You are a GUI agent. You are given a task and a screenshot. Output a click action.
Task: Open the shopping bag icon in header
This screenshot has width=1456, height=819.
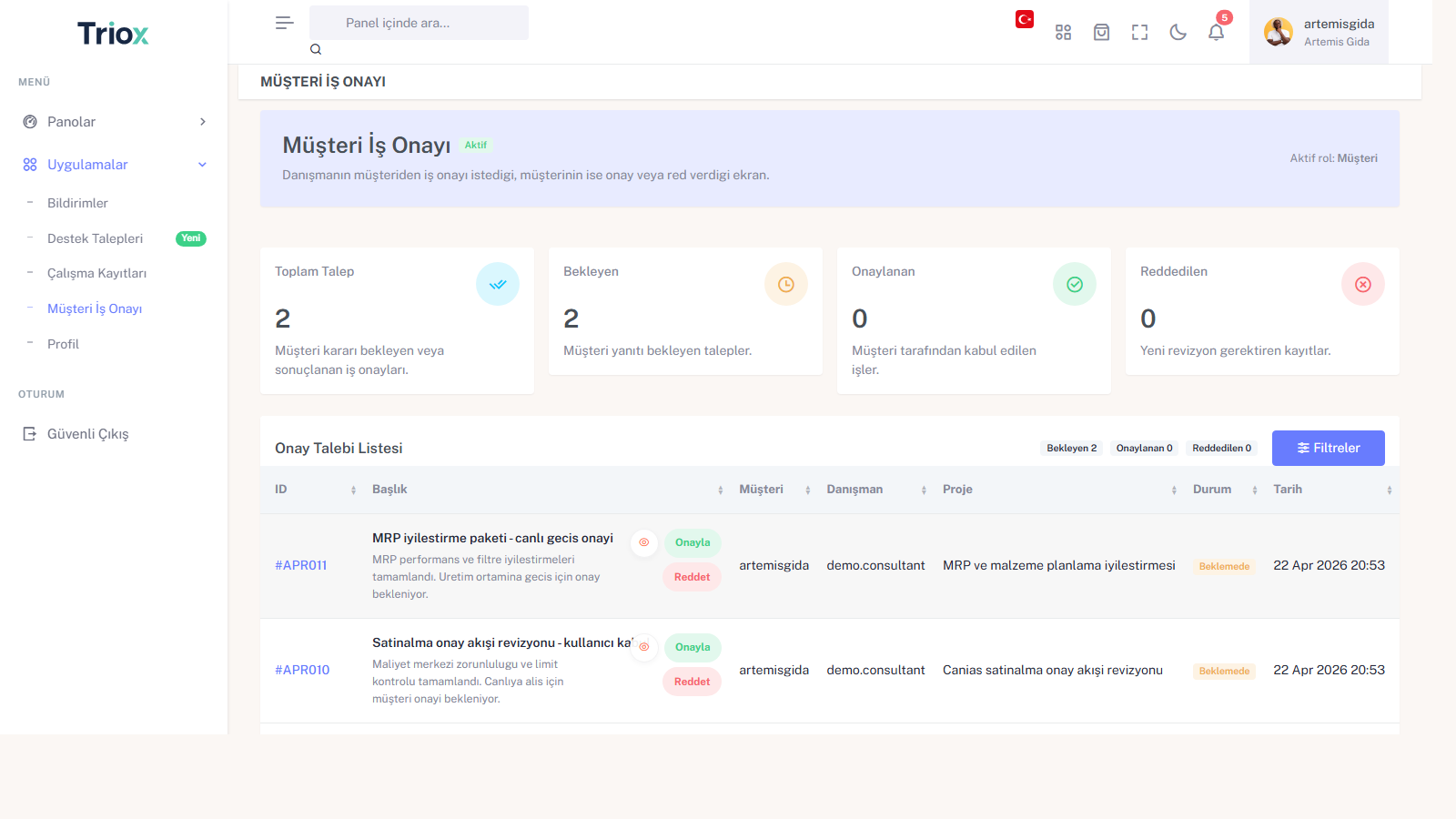tap(1101, 33)
